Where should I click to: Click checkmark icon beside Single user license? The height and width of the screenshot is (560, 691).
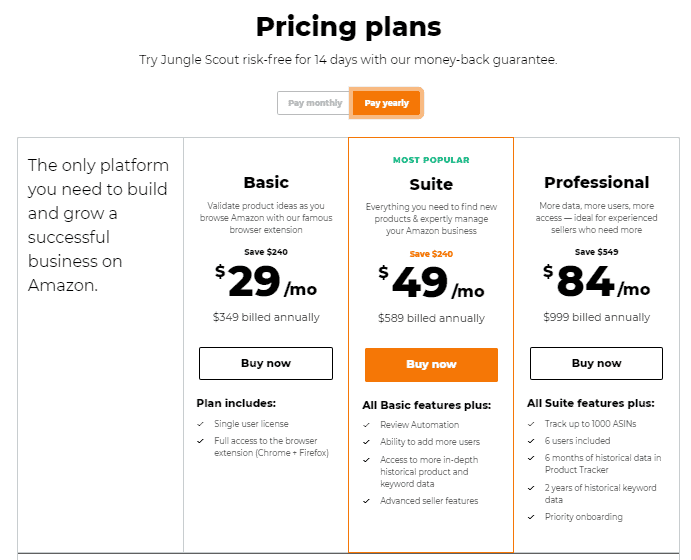201,424
